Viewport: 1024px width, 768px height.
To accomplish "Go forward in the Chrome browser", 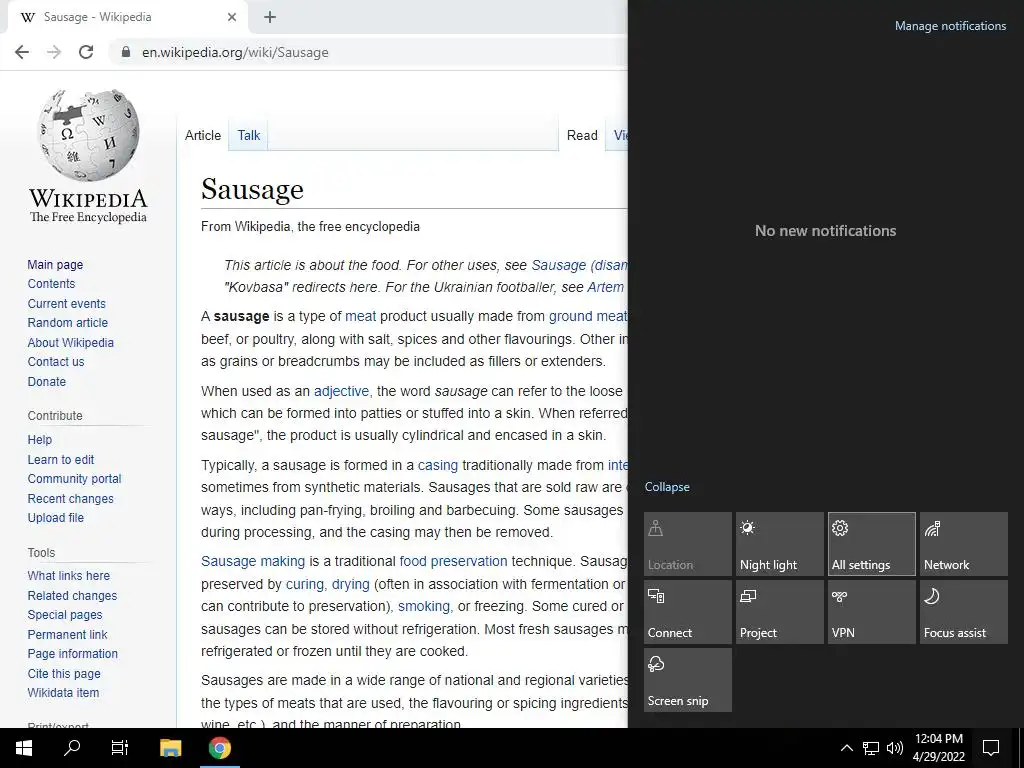I will coord(54,52).
